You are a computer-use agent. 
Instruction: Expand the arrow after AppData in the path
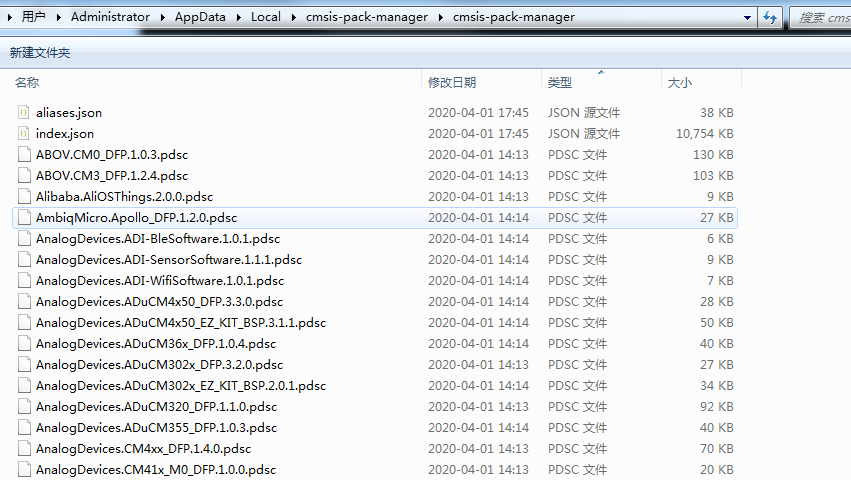point(238,17)
